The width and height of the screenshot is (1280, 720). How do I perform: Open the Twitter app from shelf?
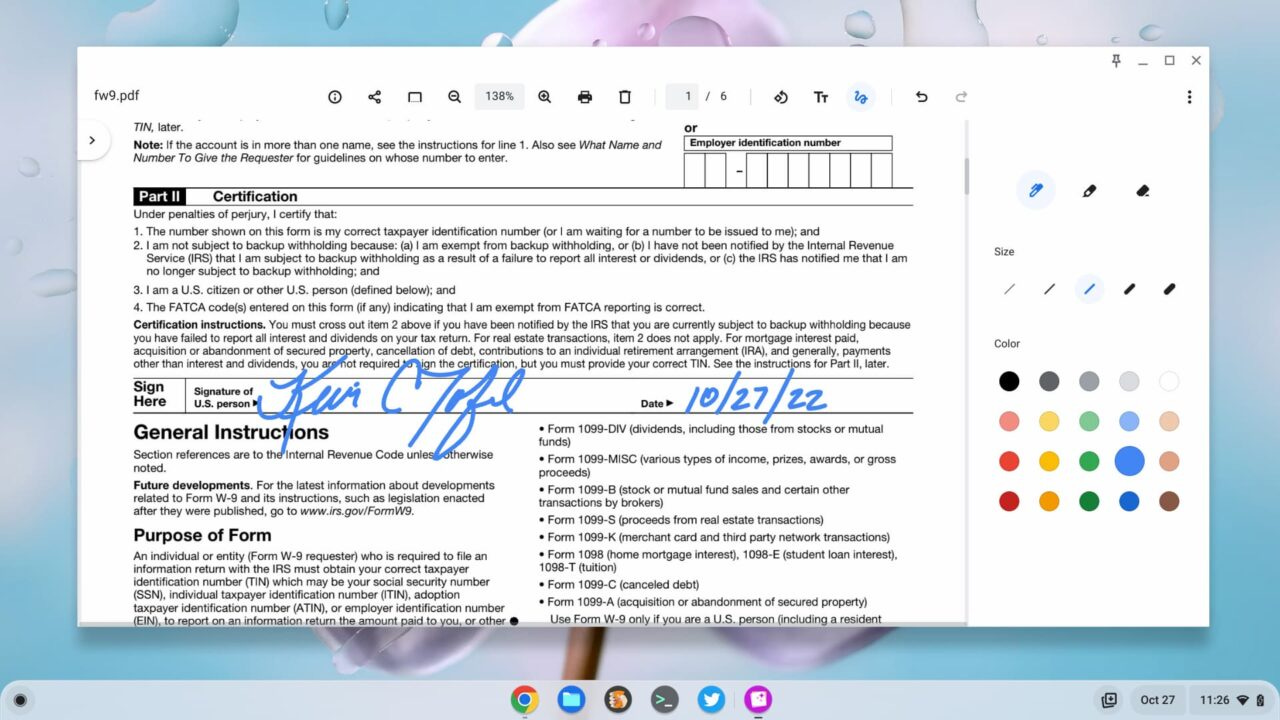pos(711,700)
